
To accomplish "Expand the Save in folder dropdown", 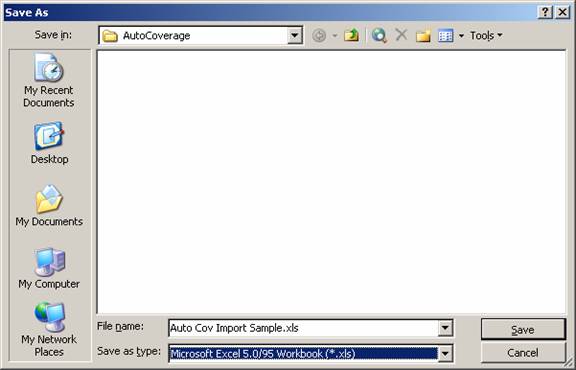I will point(295,36).
